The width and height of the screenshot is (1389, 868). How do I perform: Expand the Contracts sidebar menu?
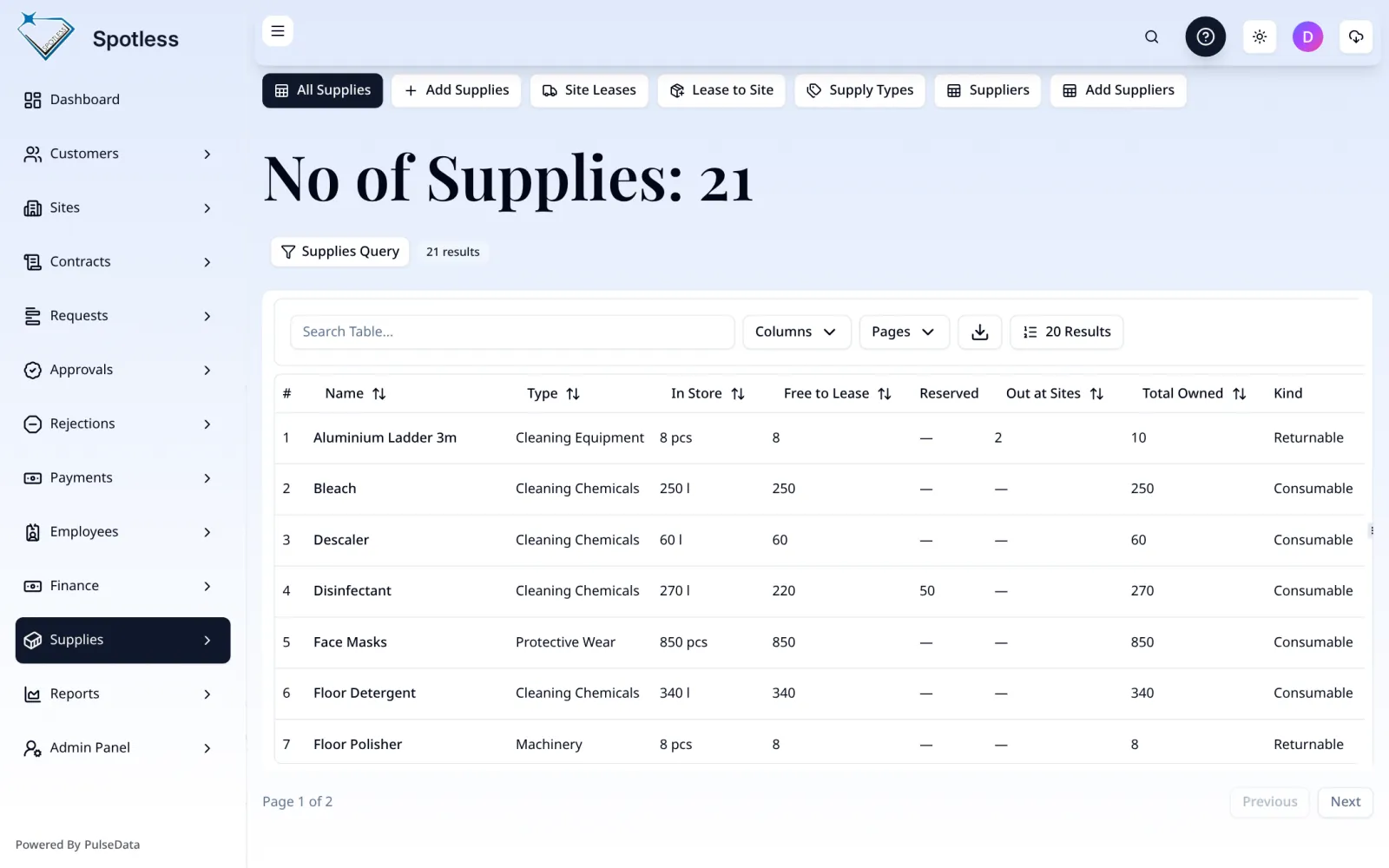(122, 261)
